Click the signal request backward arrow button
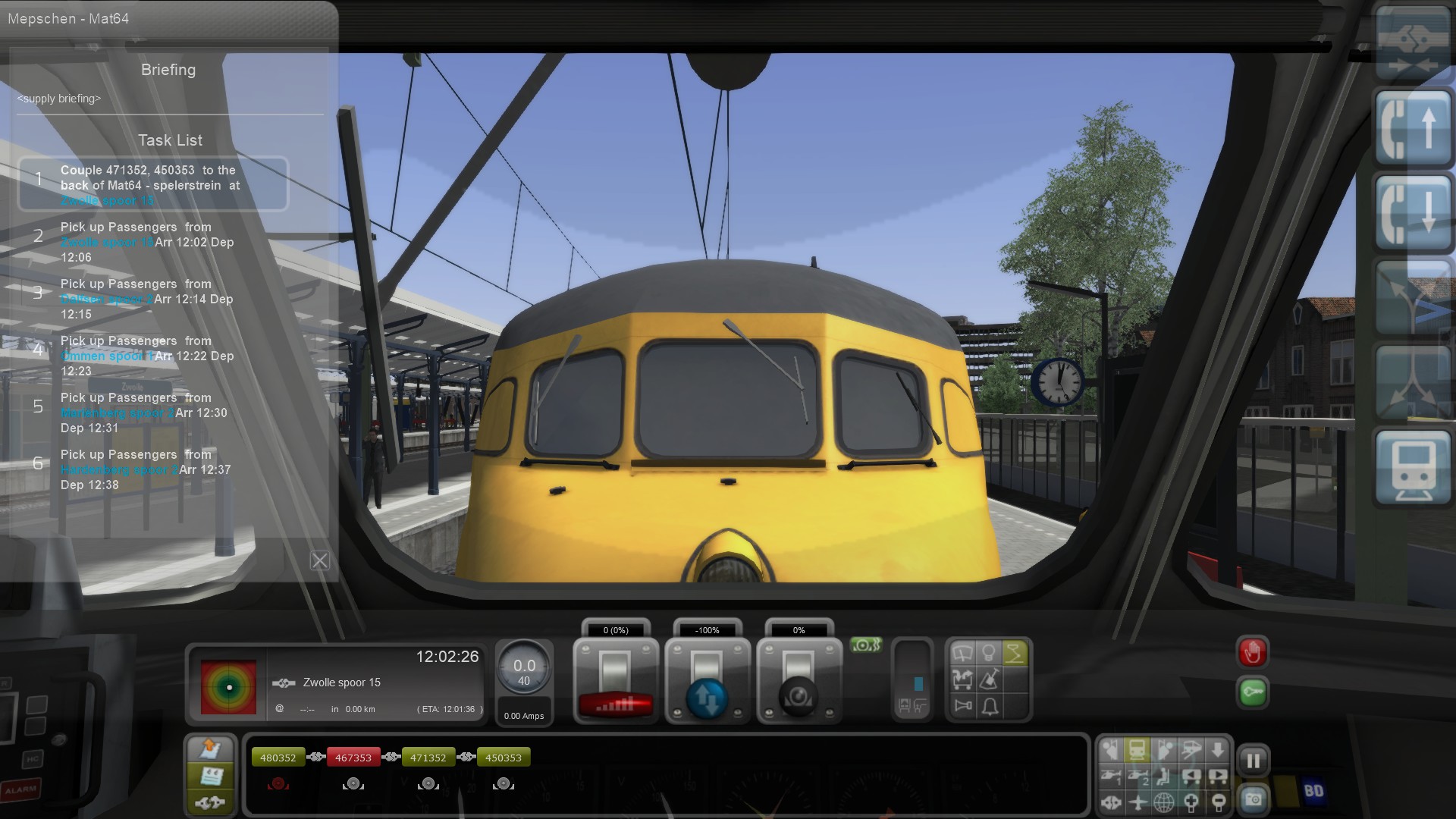Viewport: 1456px width, 819px height. point(1413,212)
